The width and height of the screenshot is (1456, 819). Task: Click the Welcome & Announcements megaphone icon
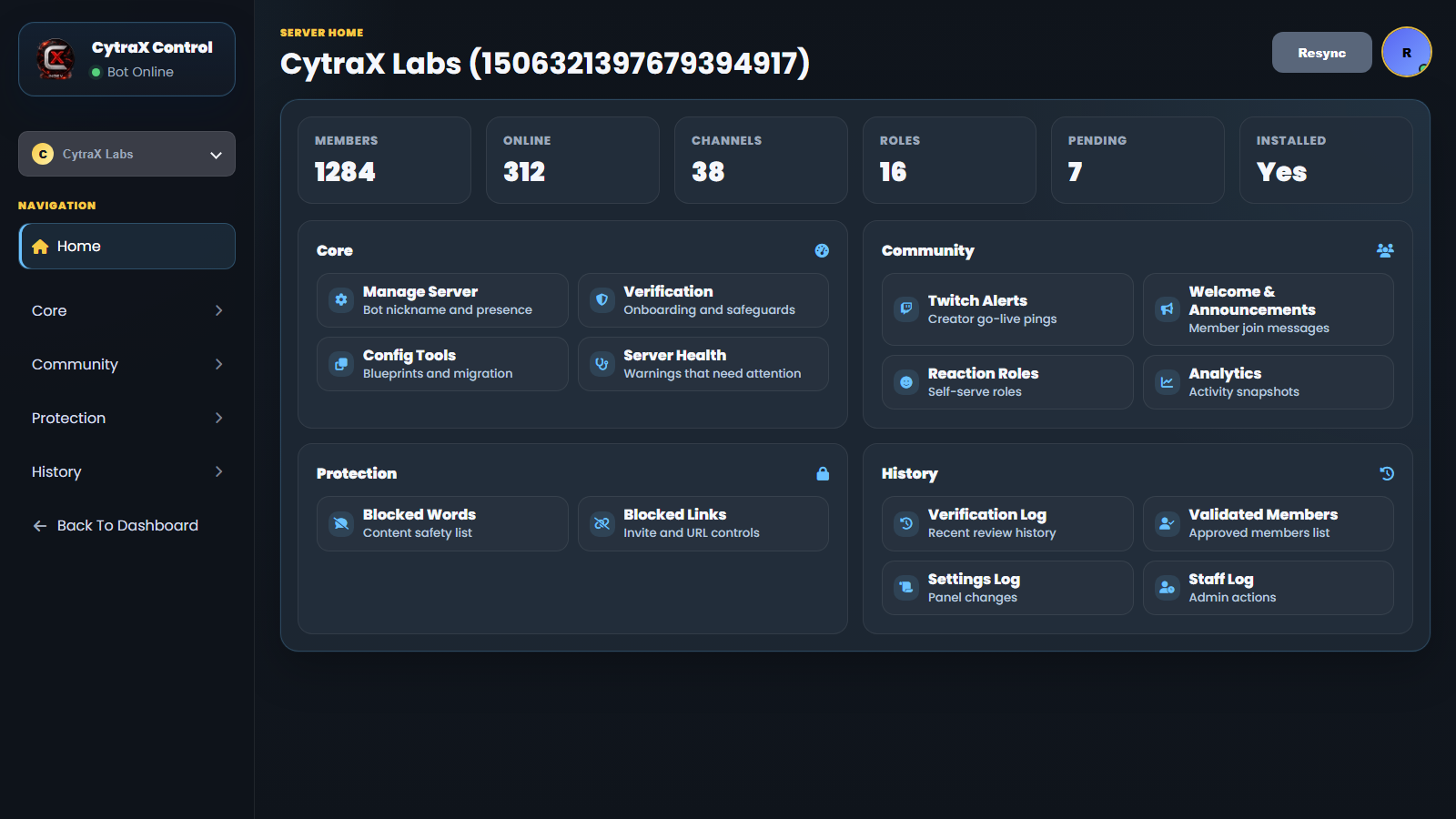pyautogui.click(x=1168, y=309)
